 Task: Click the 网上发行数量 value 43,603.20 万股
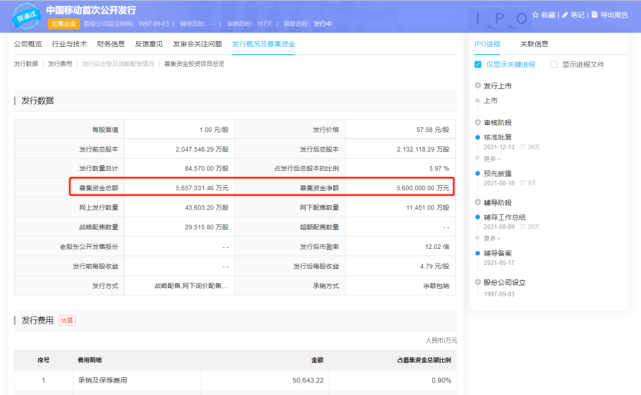pos(206,207)
